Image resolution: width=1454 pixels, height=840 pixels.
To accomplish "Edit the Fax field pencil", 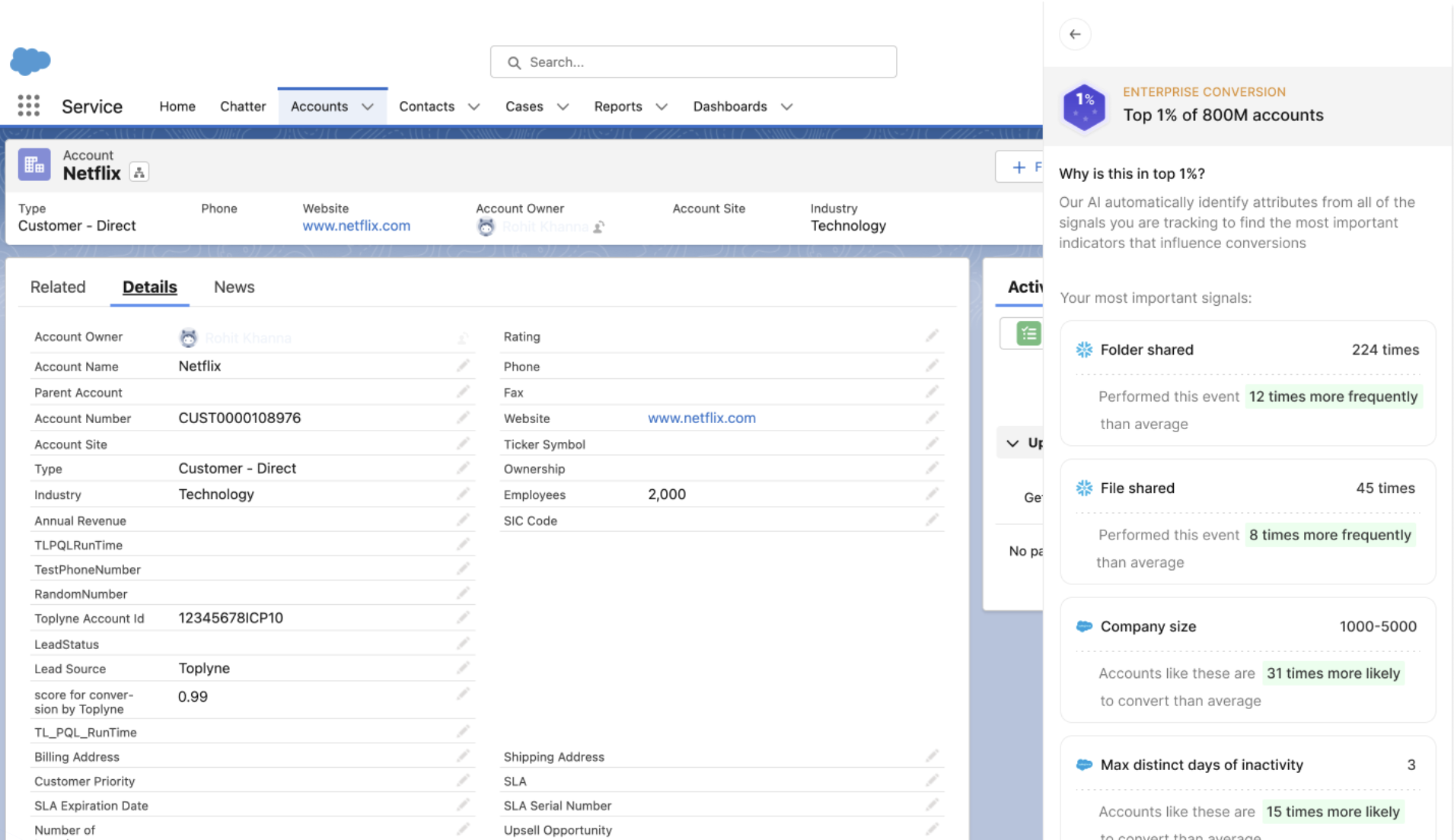I will 932,392.
